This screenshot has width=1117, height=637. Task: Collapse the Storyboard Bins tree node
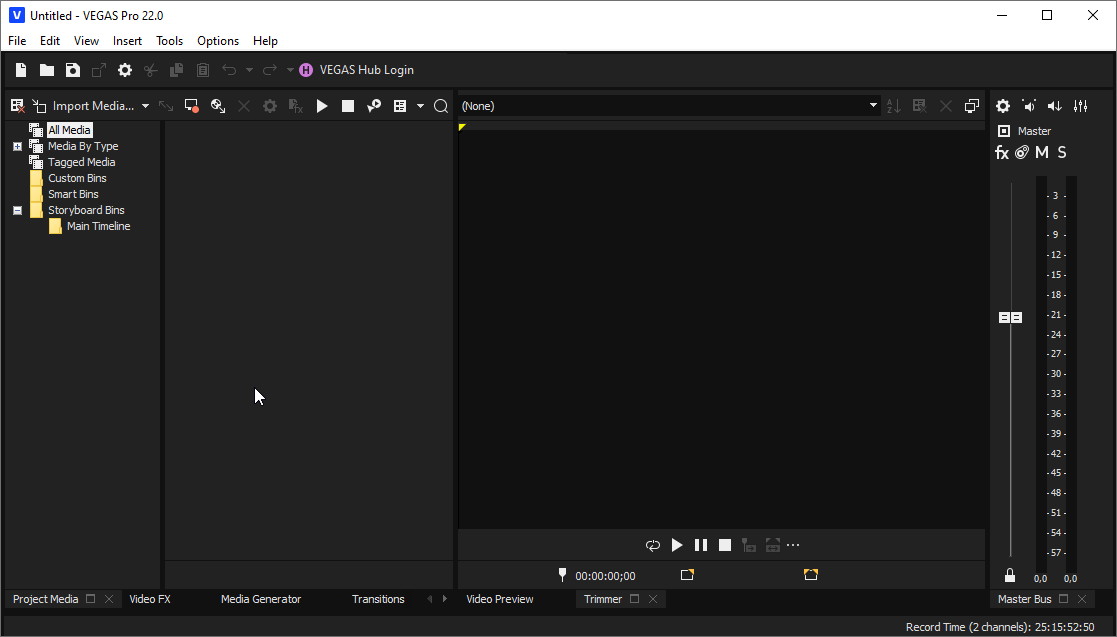point(17,211)
